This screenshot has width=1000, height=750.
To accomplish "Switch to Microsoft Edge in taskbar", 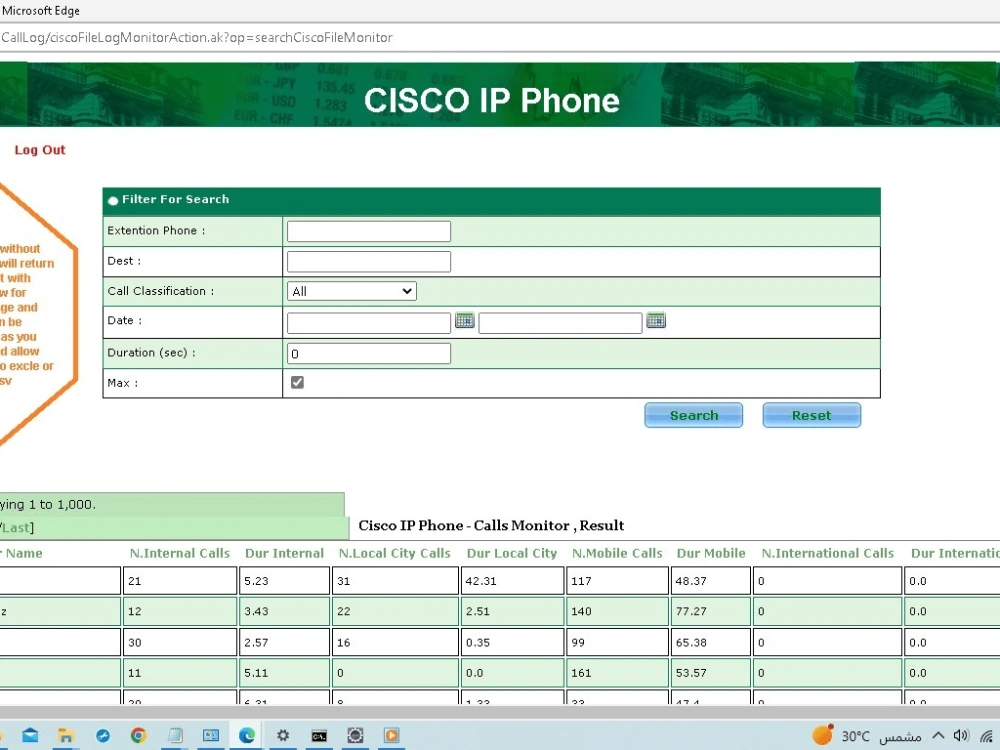I will tap(247, 735).
